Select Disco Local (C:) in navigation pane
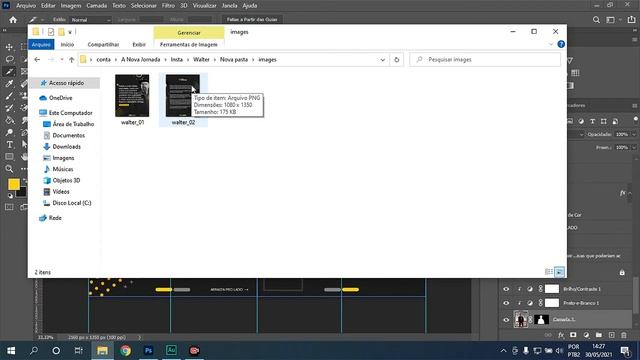The height and width of the screenshot is (360, 640). 71,203
